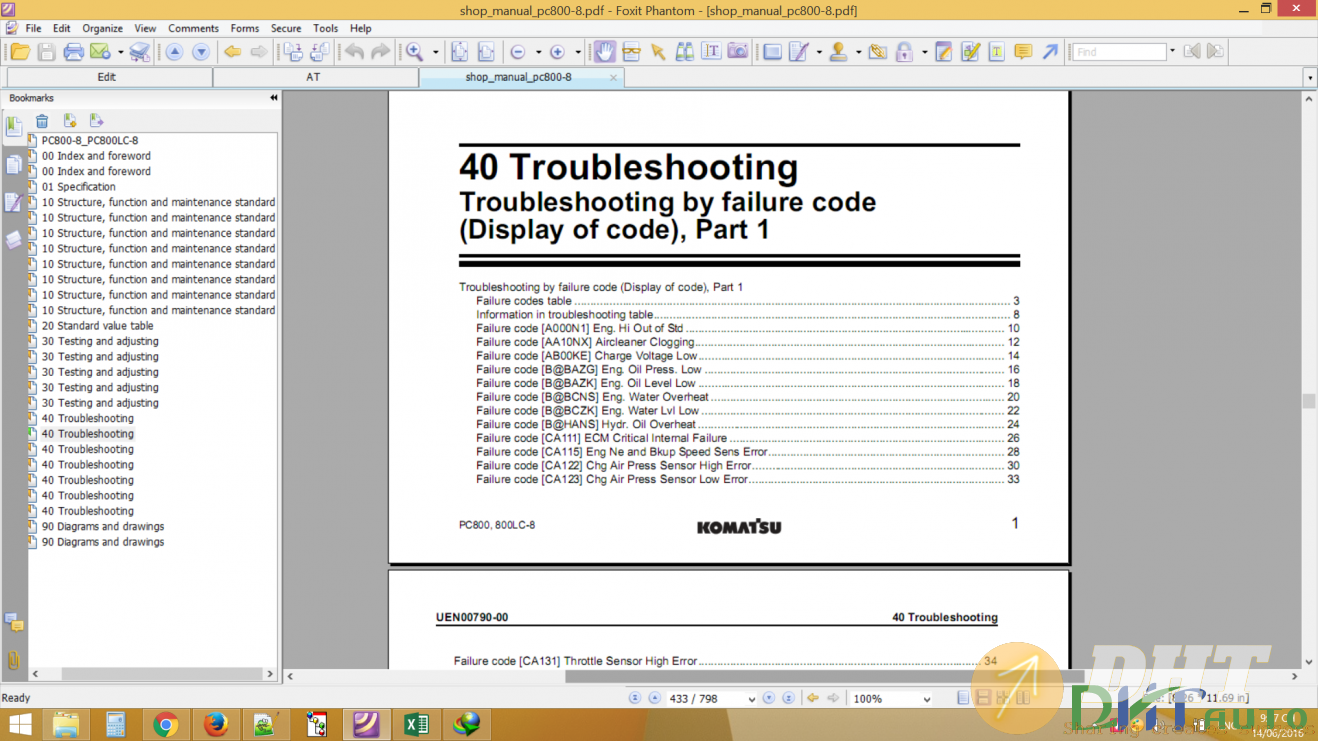Open the Secure menu
The image size is (1318, 741).
click(x=286, y=28)
